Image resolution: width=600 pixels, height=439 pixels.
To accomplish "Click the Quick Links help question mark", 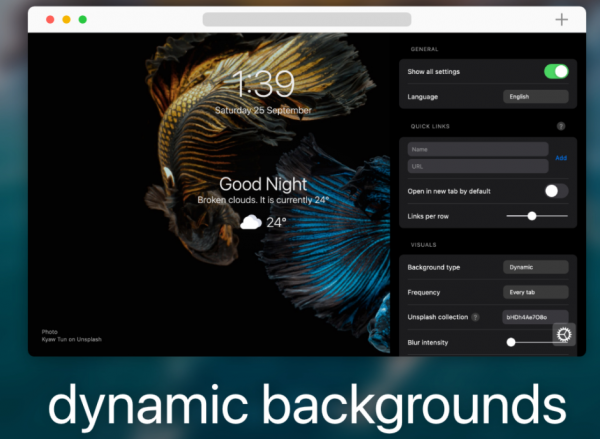I will [x=561, y=126].
